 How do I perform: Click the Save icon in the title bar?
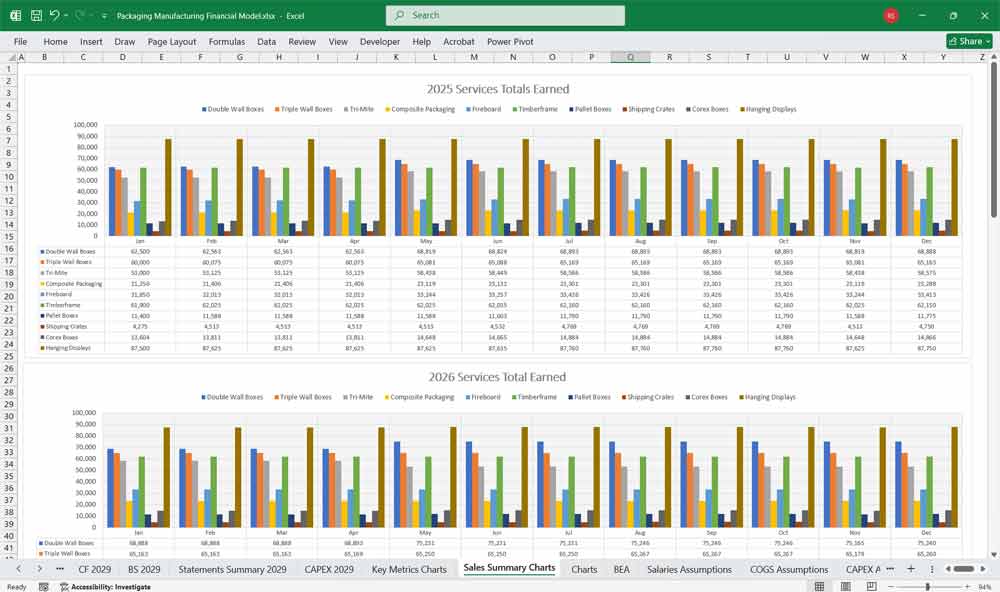point(36,16)
